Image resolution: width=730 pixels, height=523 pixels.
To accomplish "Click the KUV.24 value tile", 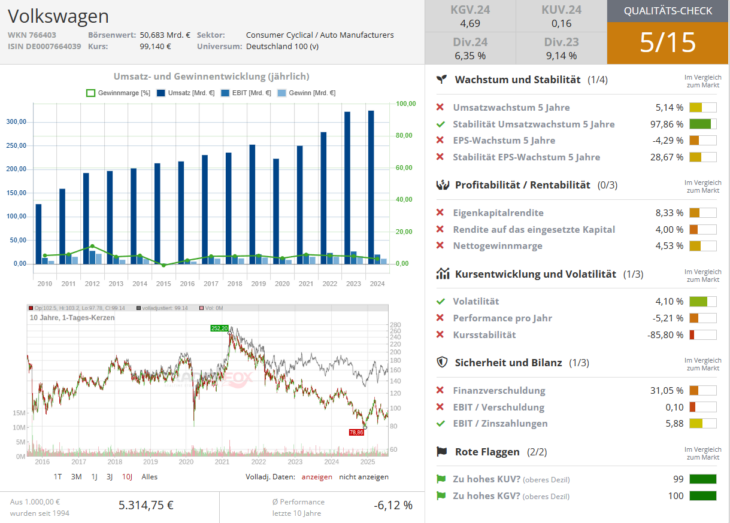I will pyautogui.click(x=561, y=16).
